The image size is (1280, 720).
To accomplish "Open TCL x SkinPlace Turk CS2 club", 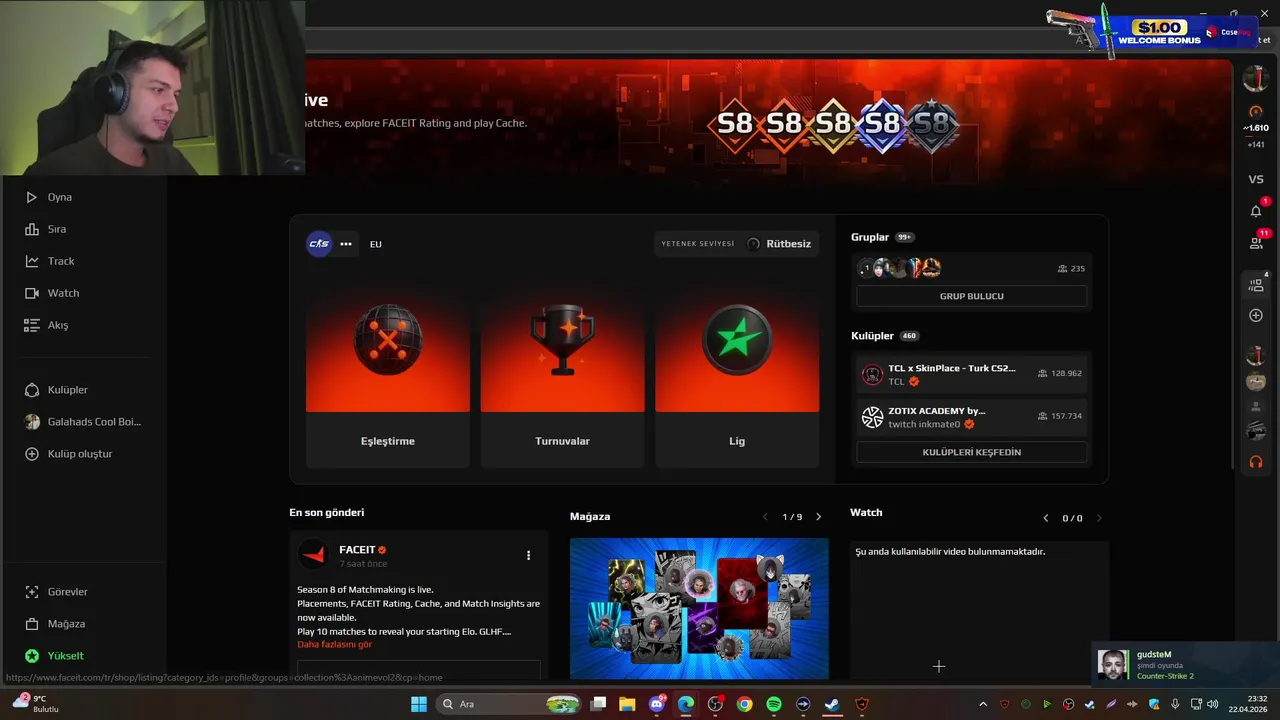I will click(x=972, y=374).
